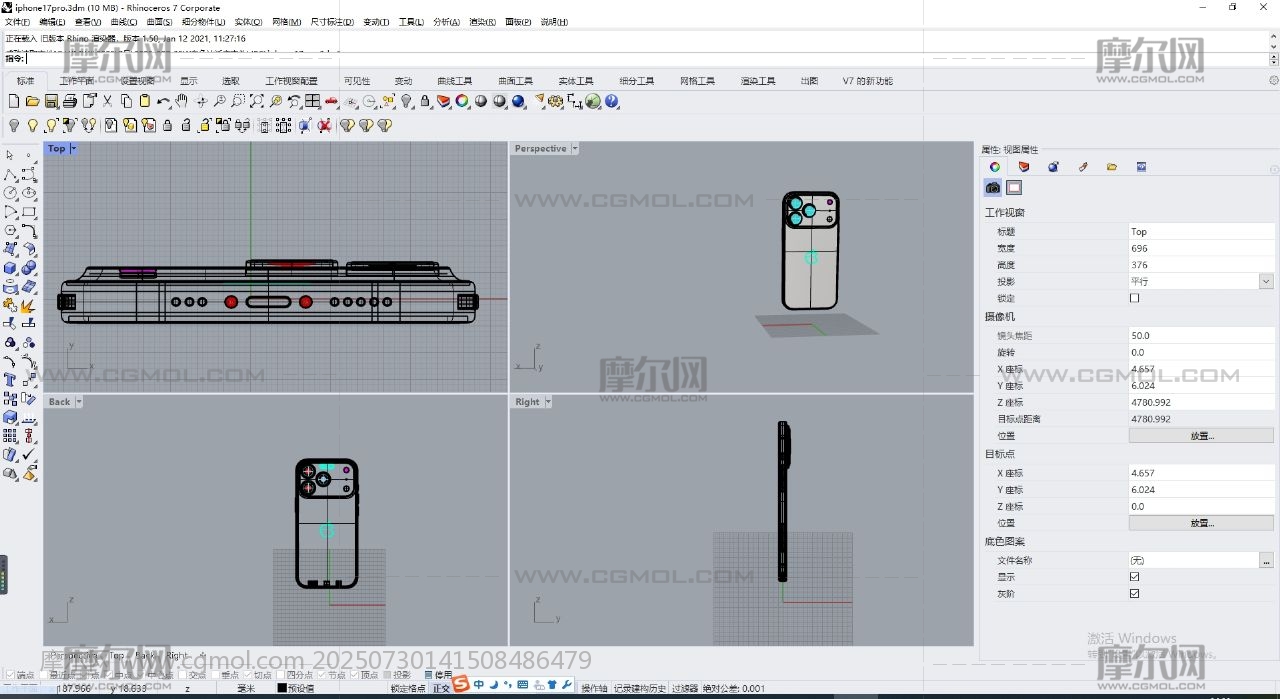The width and height of the screenshot is (1280, 699).
Task: Save the model with the floppy disk icon
Action: (x=51, y=101)
